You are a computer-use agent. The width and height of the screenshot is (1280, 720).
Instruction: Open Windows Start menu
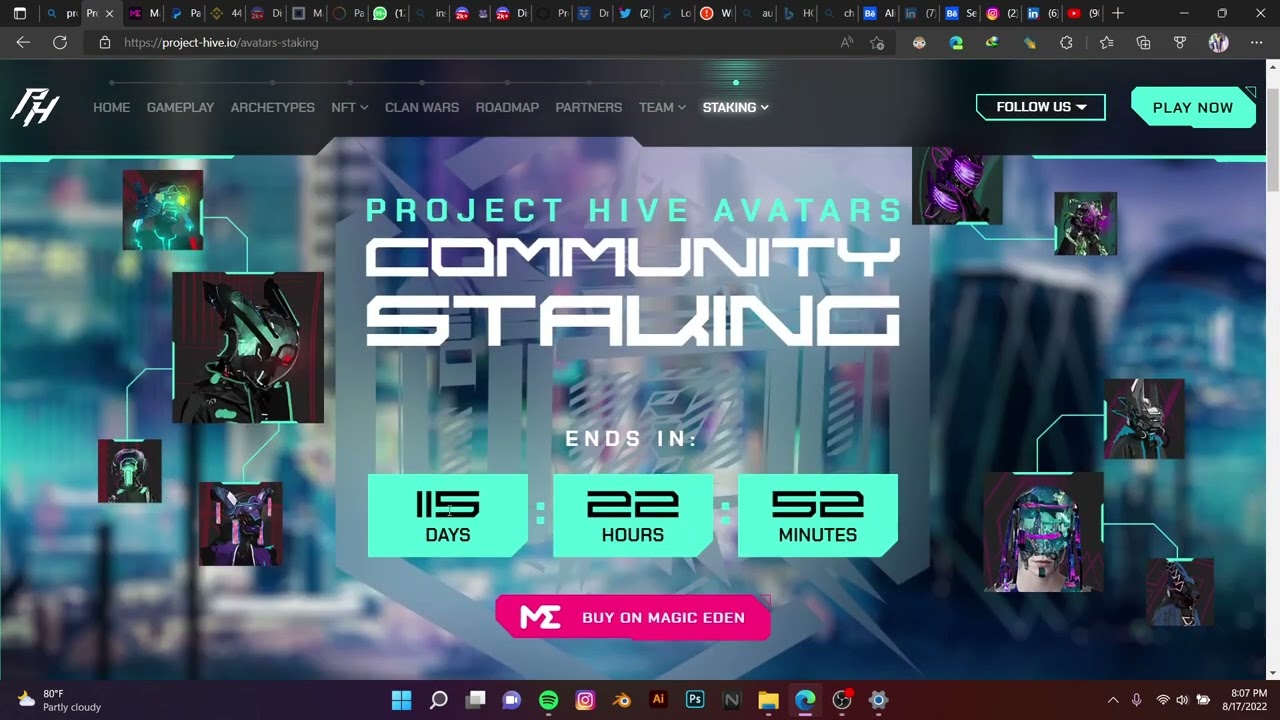point(401,700)
